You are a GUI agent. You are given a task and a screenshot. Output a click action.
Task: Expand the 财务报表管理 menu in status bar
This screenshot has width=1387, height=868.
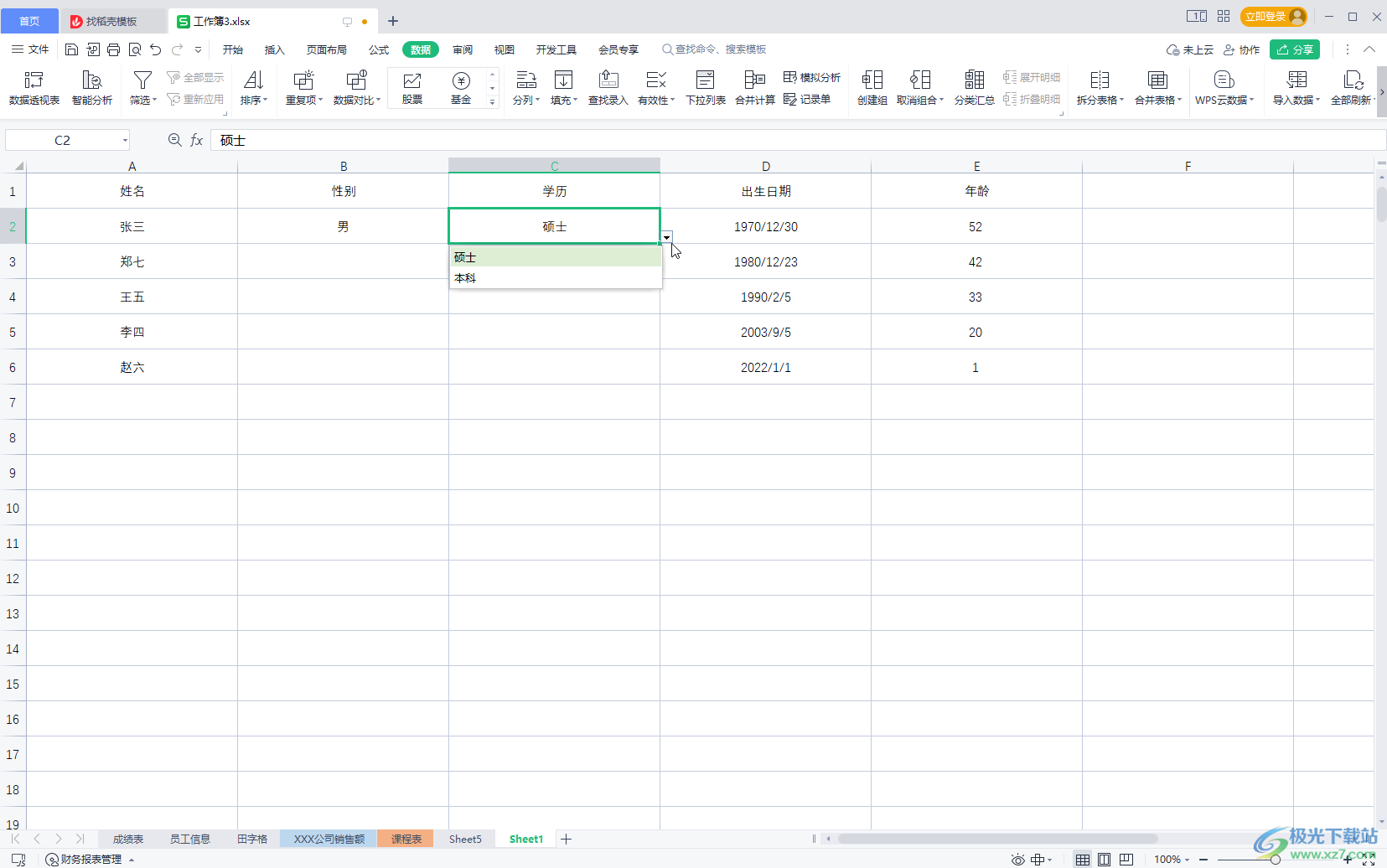(x=91, y=860)
